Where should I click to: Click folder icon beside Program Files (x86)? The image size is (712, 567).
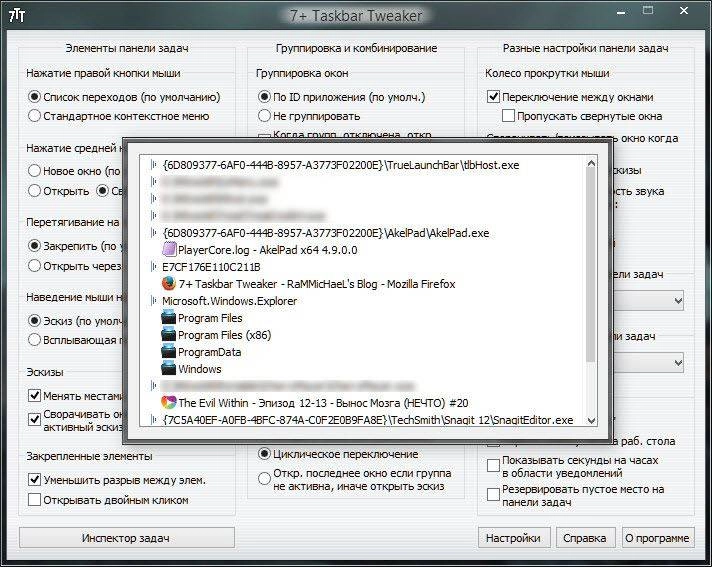tap(168, 335)
